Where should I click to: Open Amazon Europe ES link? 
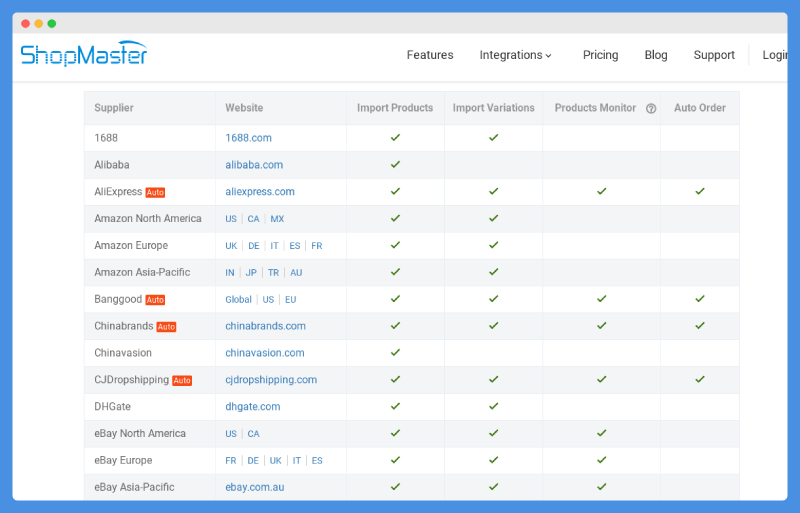click(294, 246)
